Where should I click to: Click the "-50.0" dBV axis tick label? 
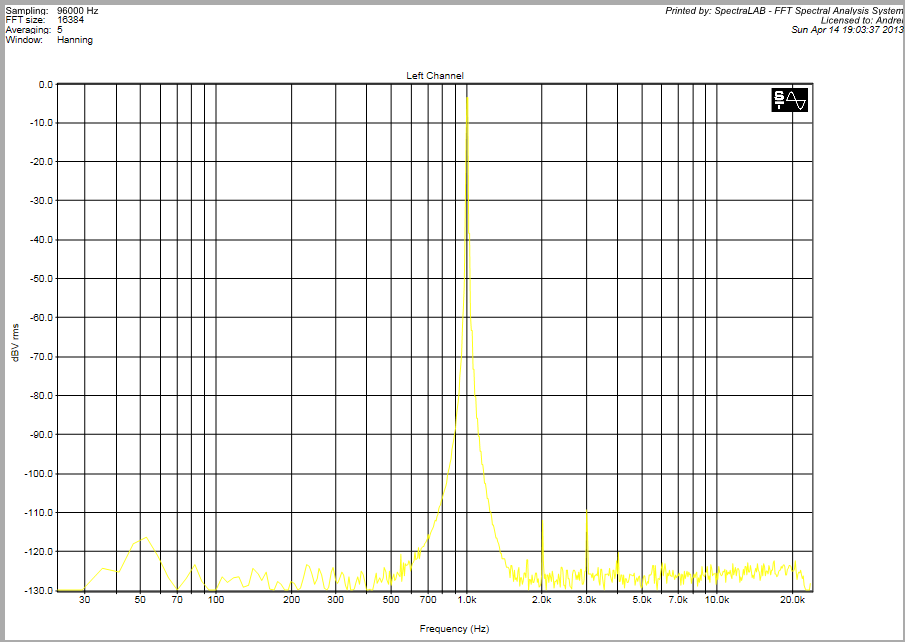[42, 278]
